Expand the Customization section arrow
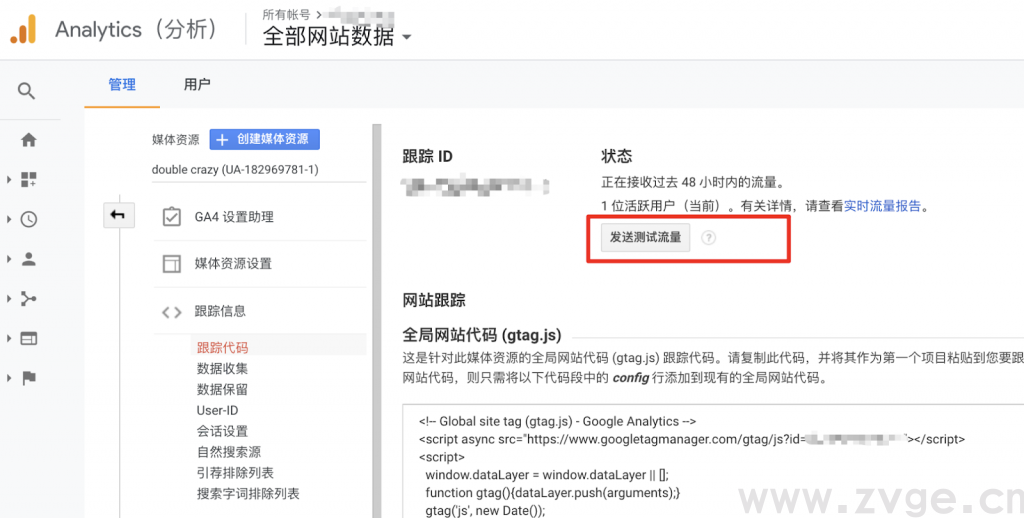This screenshot has width=1024, height=518. click(9, 180)
